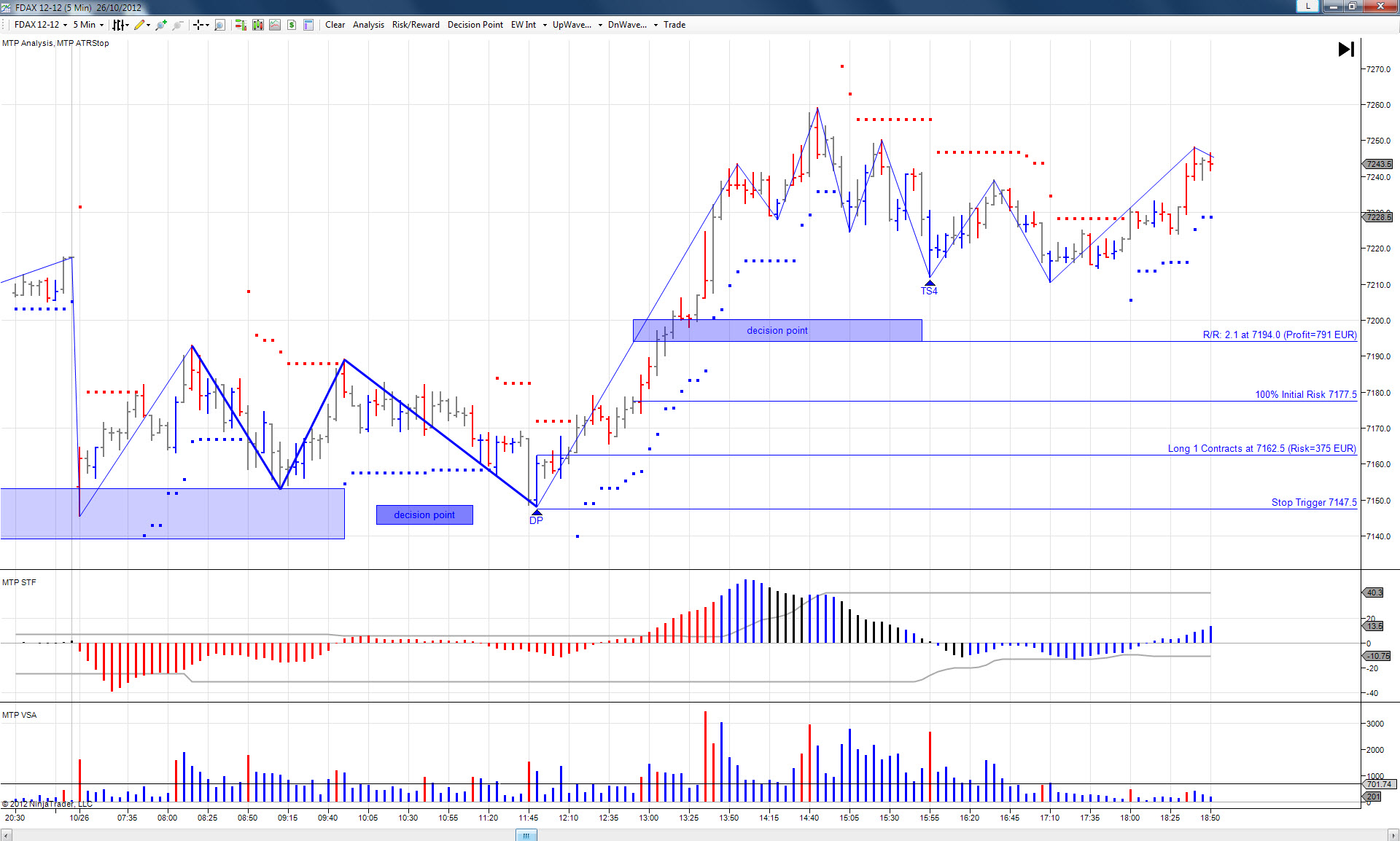Click the NinjaTrader chart window title icon
Screen dimensions: 1400x841
7,7
